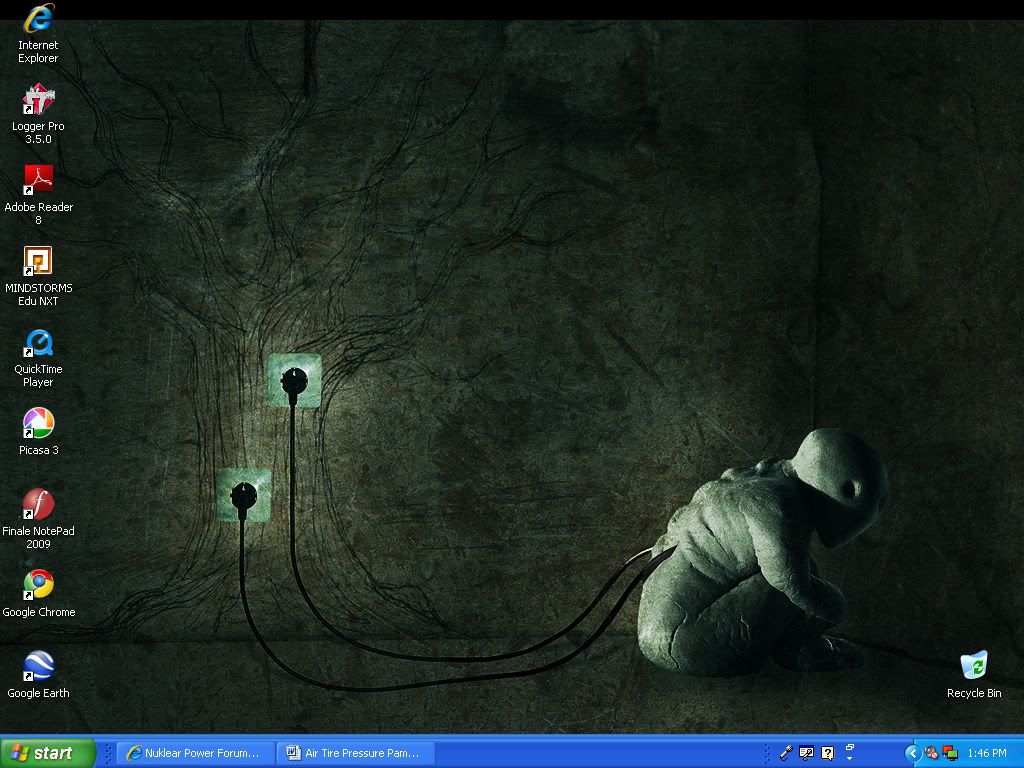The height and width of the screenshot is (768, 1024).
Task: Switch to Nuklear Power Forum taskbar window
Action: point(196,753)
